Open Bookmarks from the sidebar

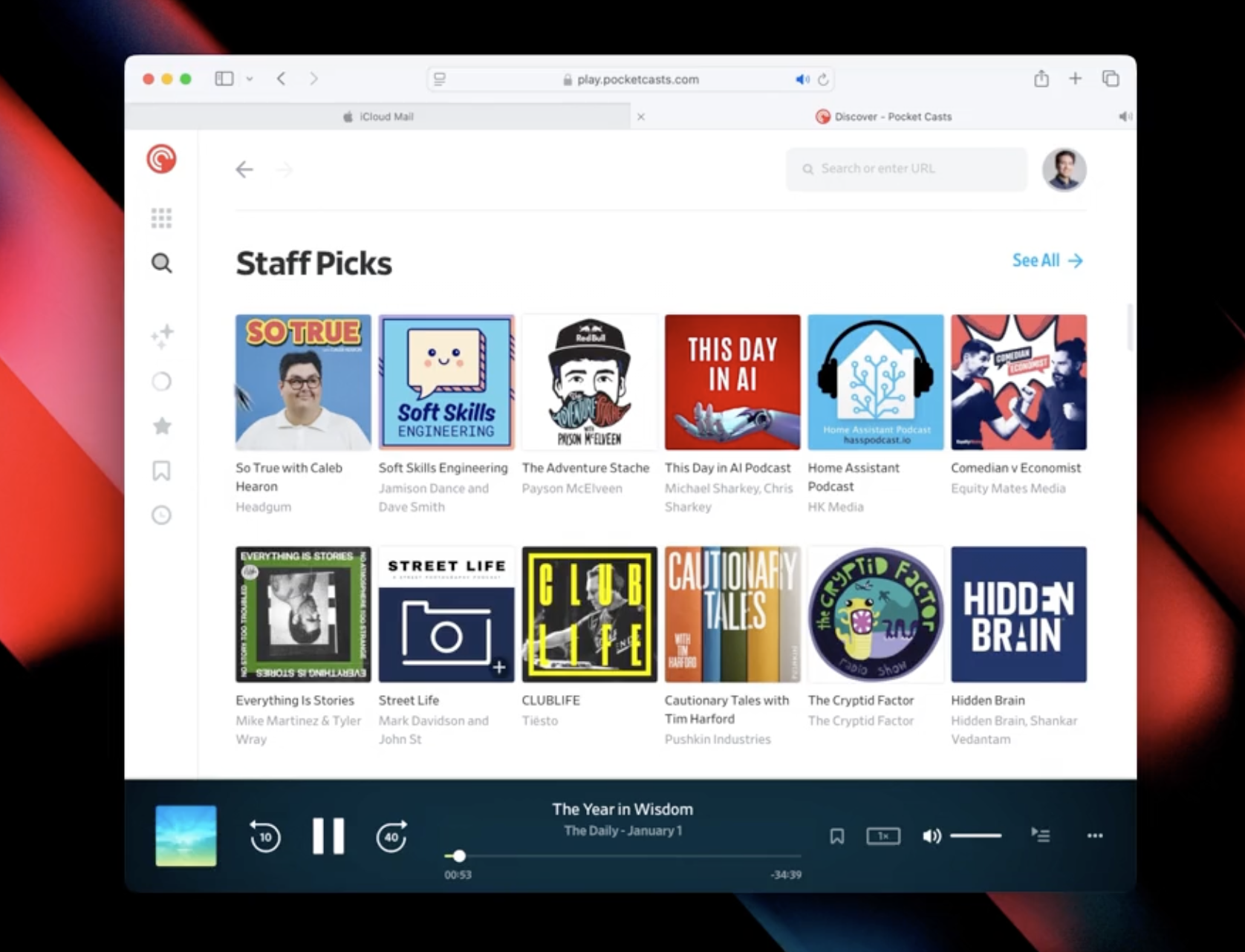[x=161, y=470]
